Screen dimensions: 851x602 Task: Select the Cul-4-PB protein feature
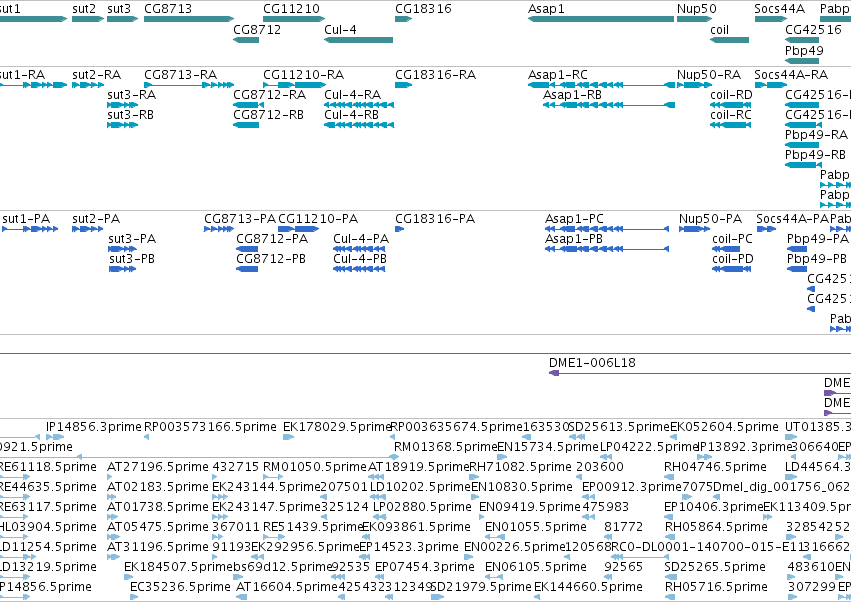click(x=359, y=269)
